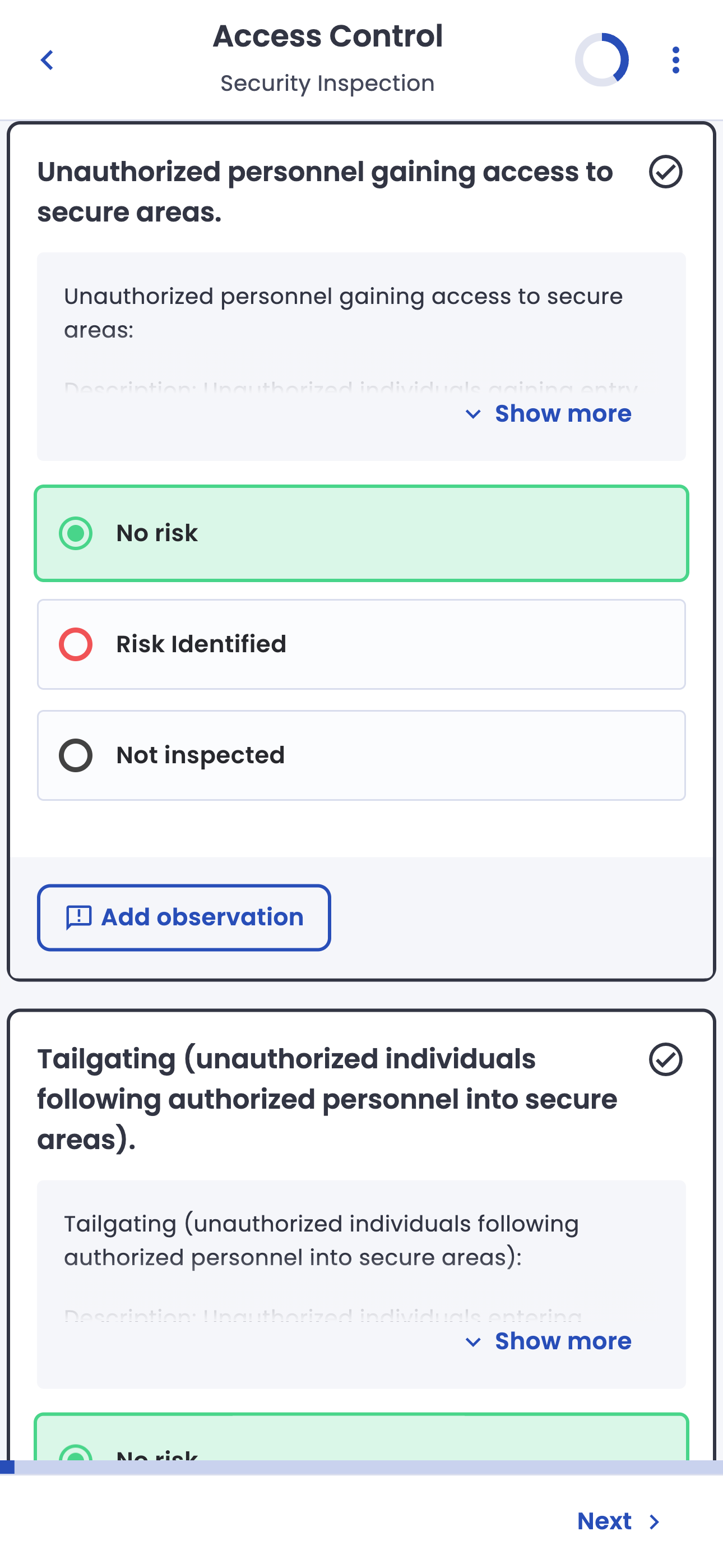This screenshot has width=723, height=1568.
Task: Open the three-dot more options menu
Action: [675, 60]
